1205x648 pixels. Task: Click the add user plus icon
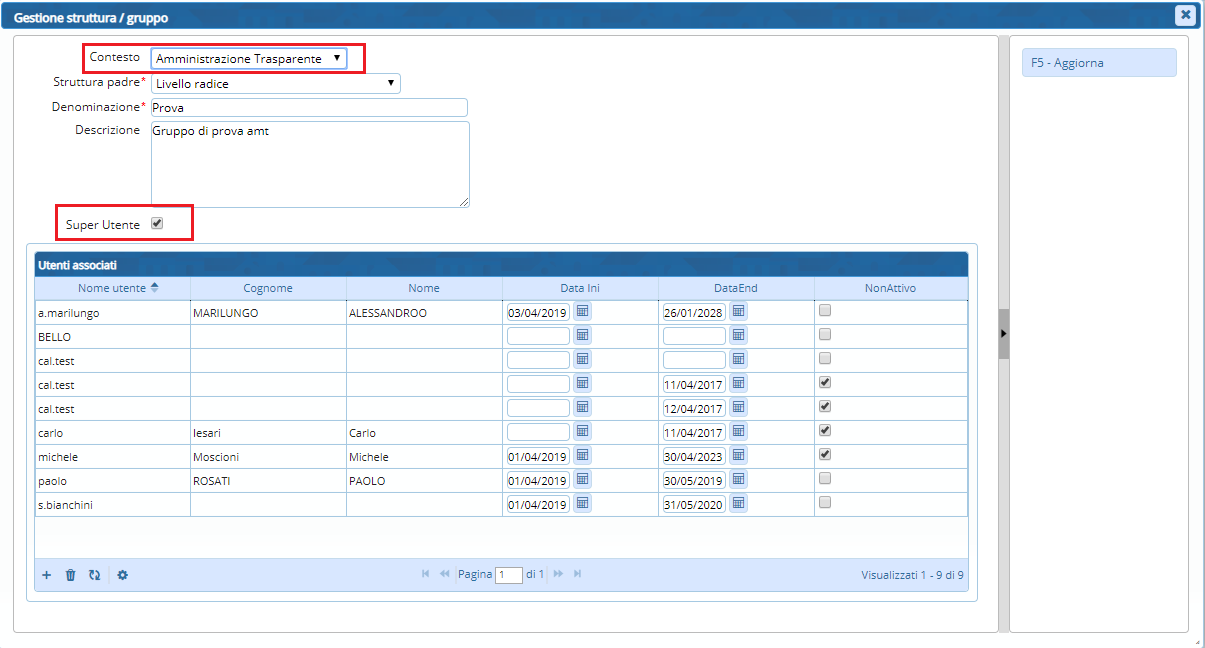(x=47, y=575)
